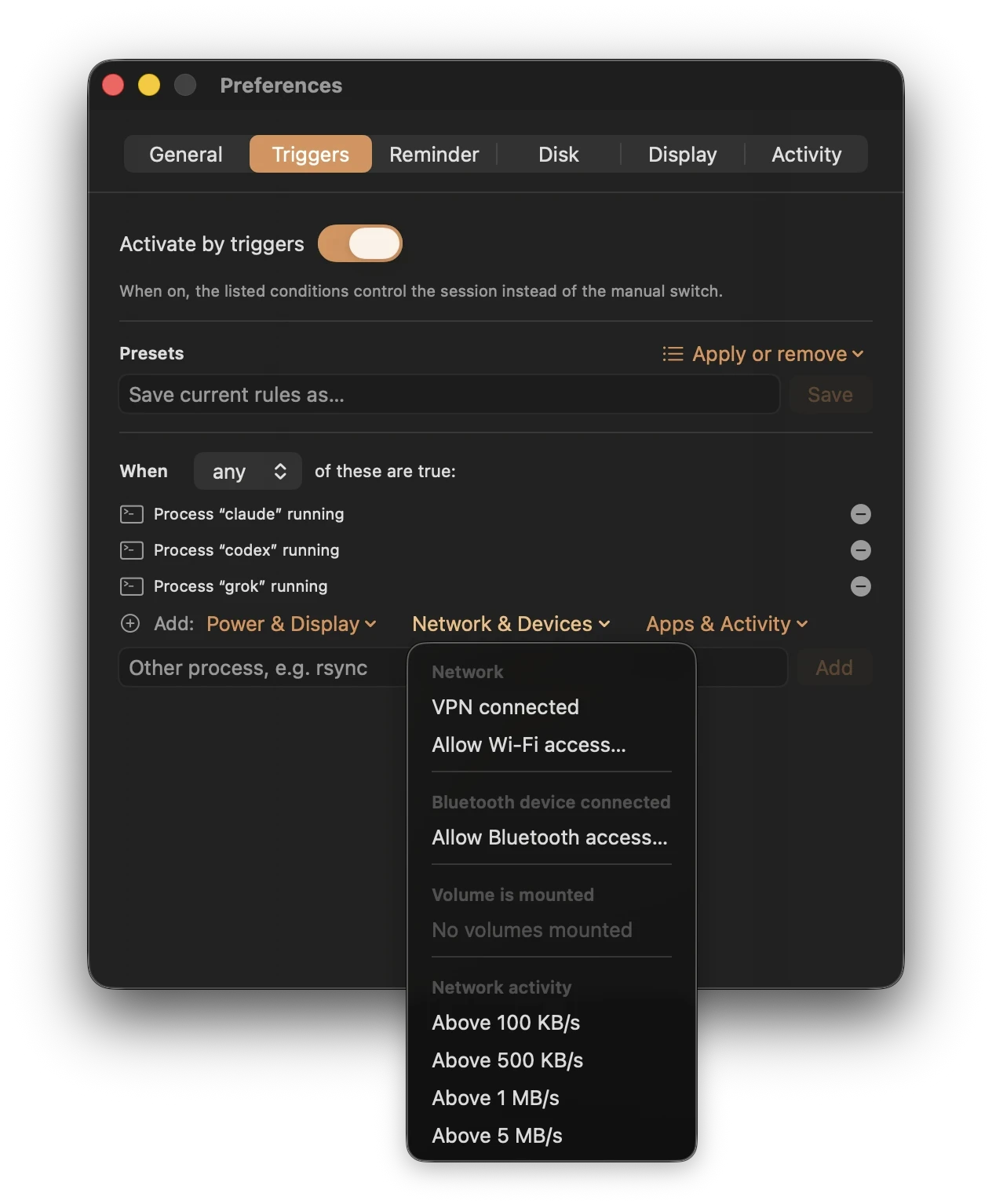Expand the Power & Display menu
This screenshot has width=992, height=1204.
pyautogui.click(x=291, y=624)
